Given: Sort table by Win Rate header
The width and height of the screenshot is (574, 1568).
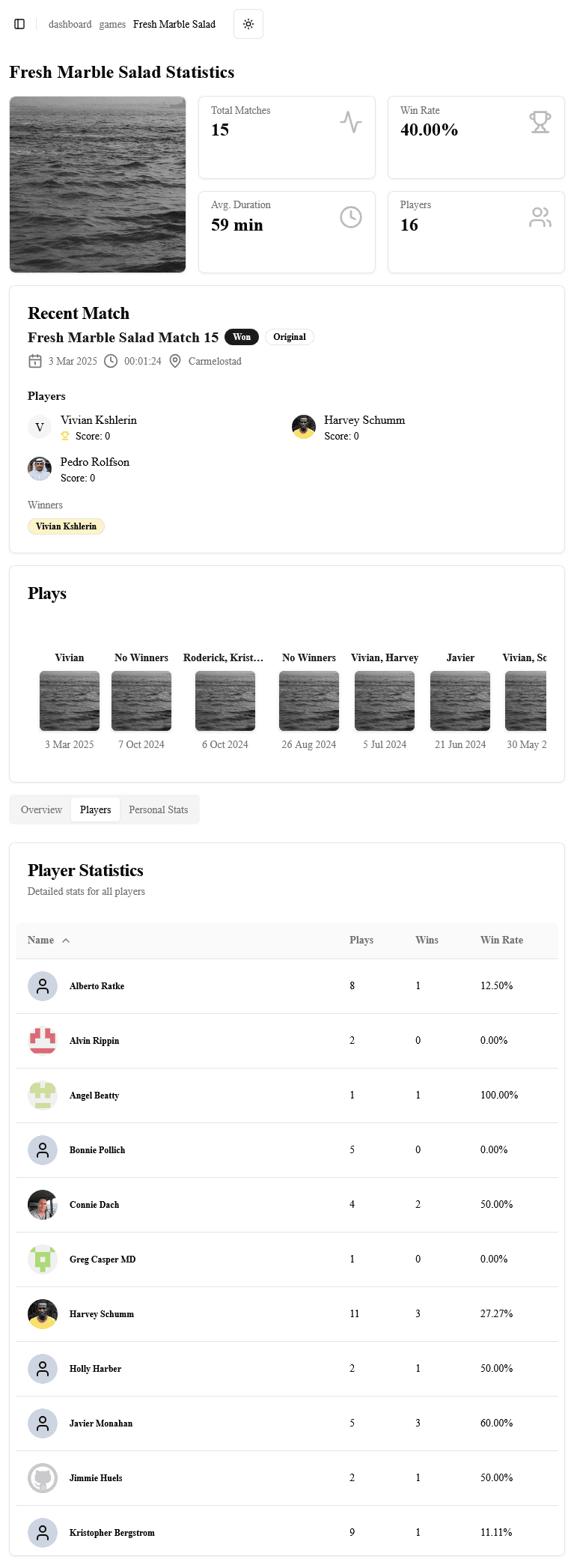Looking at the screenshot, I should (501, 940).
